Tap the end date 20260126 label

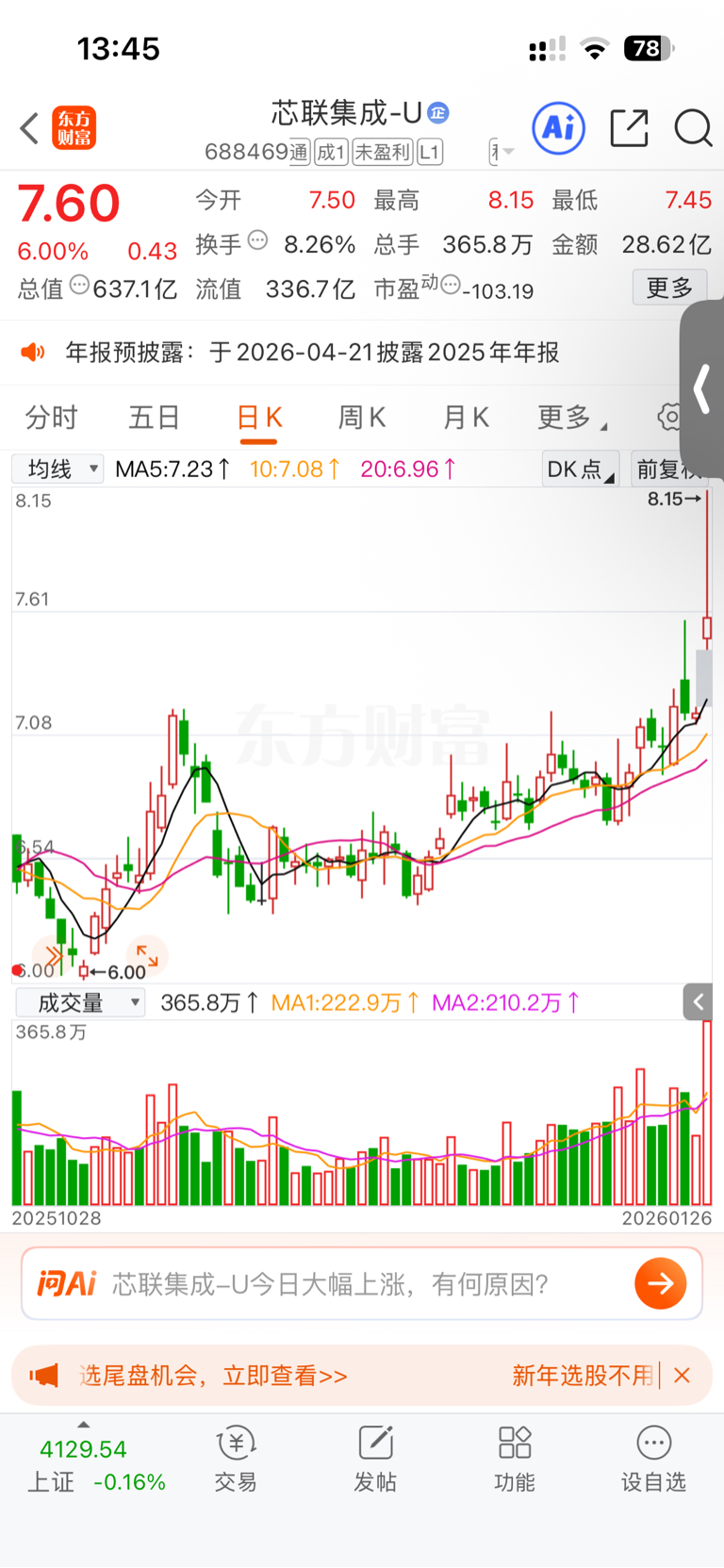coord(666,1218)
